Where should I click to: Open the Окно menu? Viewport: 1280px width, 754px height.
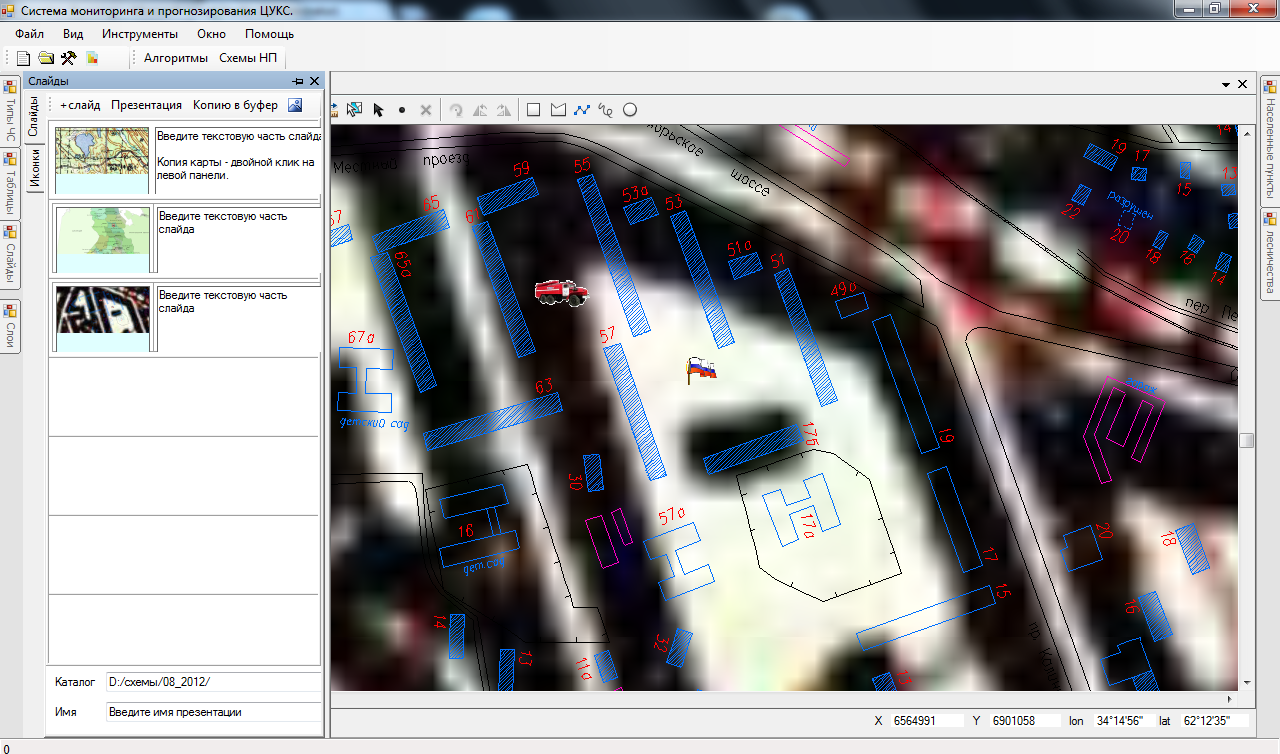211,33
